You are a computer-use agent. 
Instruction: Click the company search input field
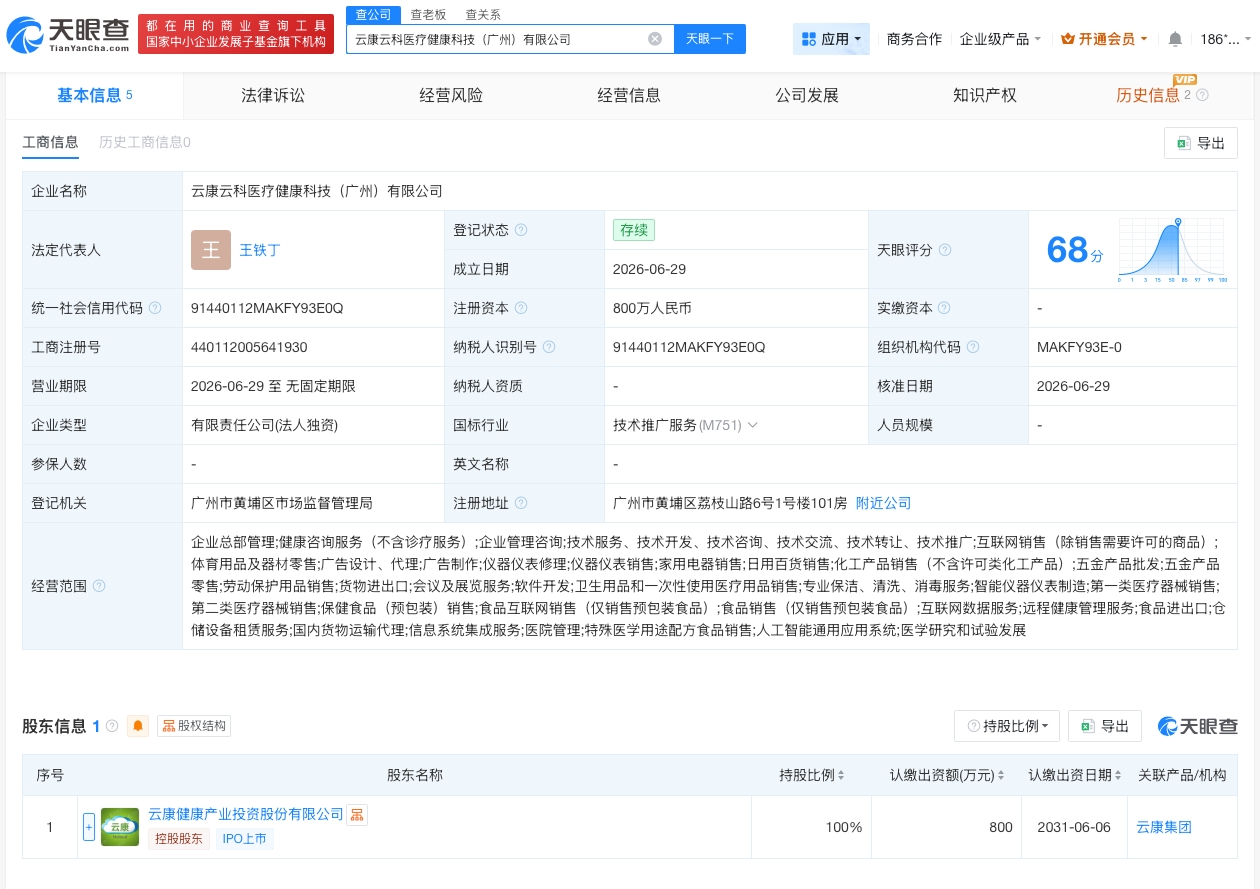496,39
